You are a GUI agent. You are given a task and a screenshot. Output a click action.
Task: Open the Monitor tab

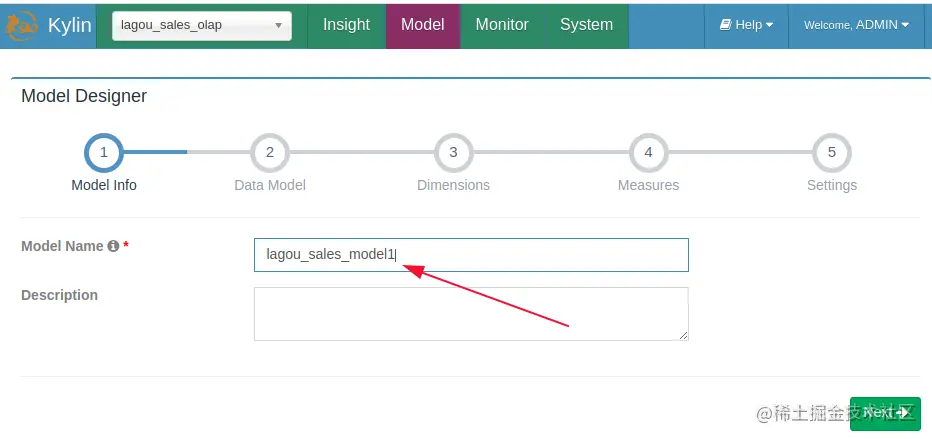503,25
